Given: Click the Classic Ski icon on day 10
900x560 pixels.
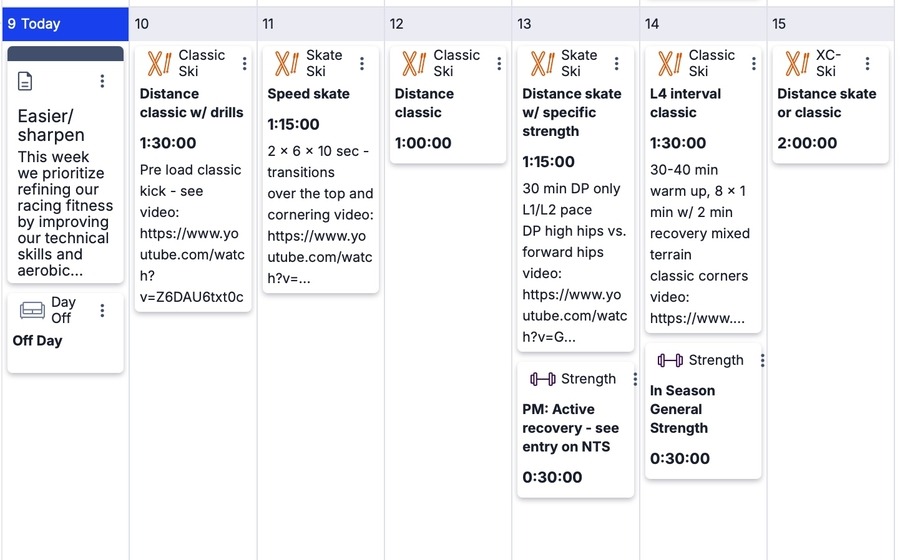Looking at the screenshot, I should tap(159, 64).
